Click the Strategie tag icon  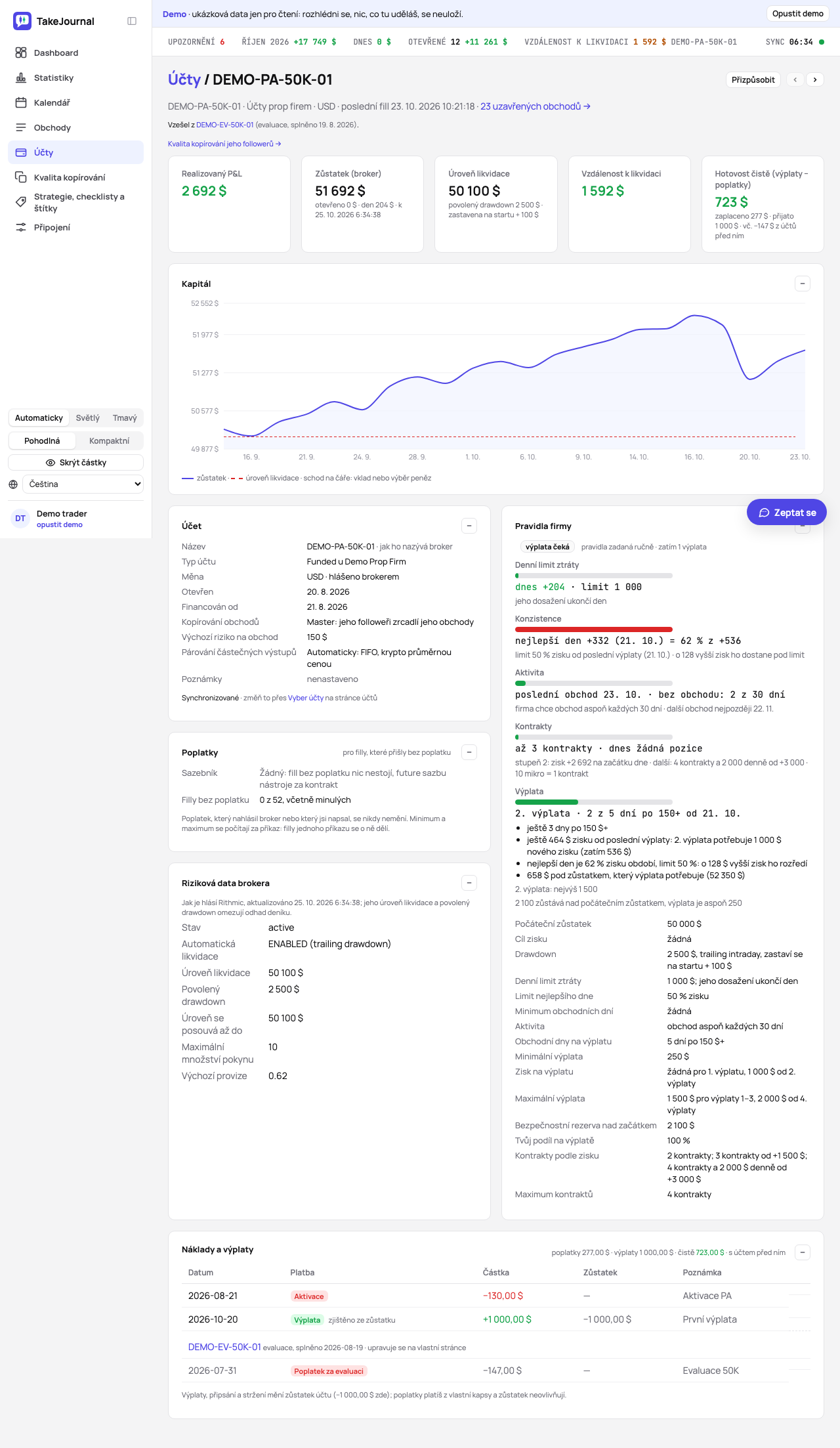(x=21, y=202)
